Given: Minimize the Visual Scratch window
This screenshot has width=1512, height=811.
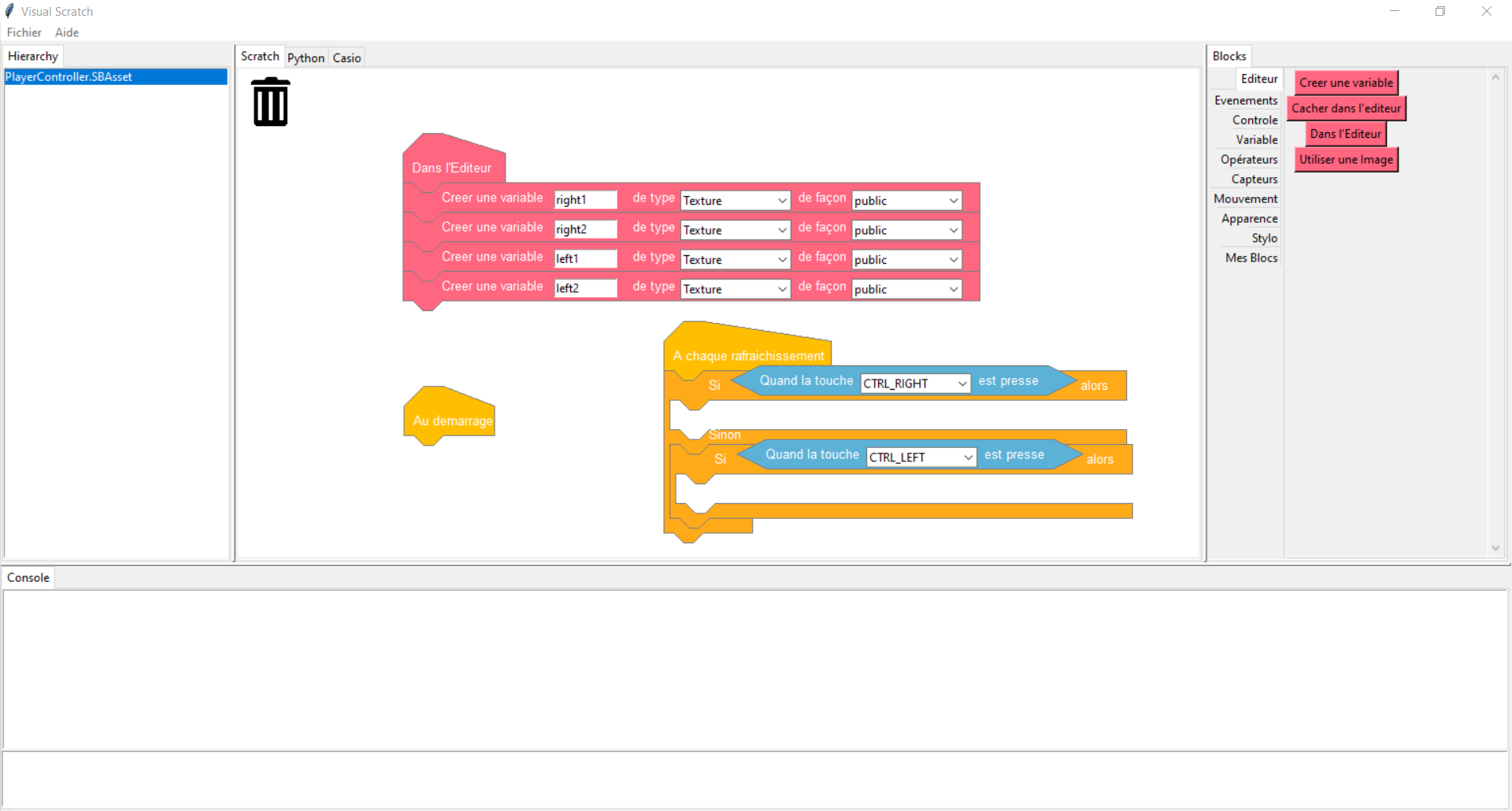Looking at the screenshot, I should coord(1395,11).
